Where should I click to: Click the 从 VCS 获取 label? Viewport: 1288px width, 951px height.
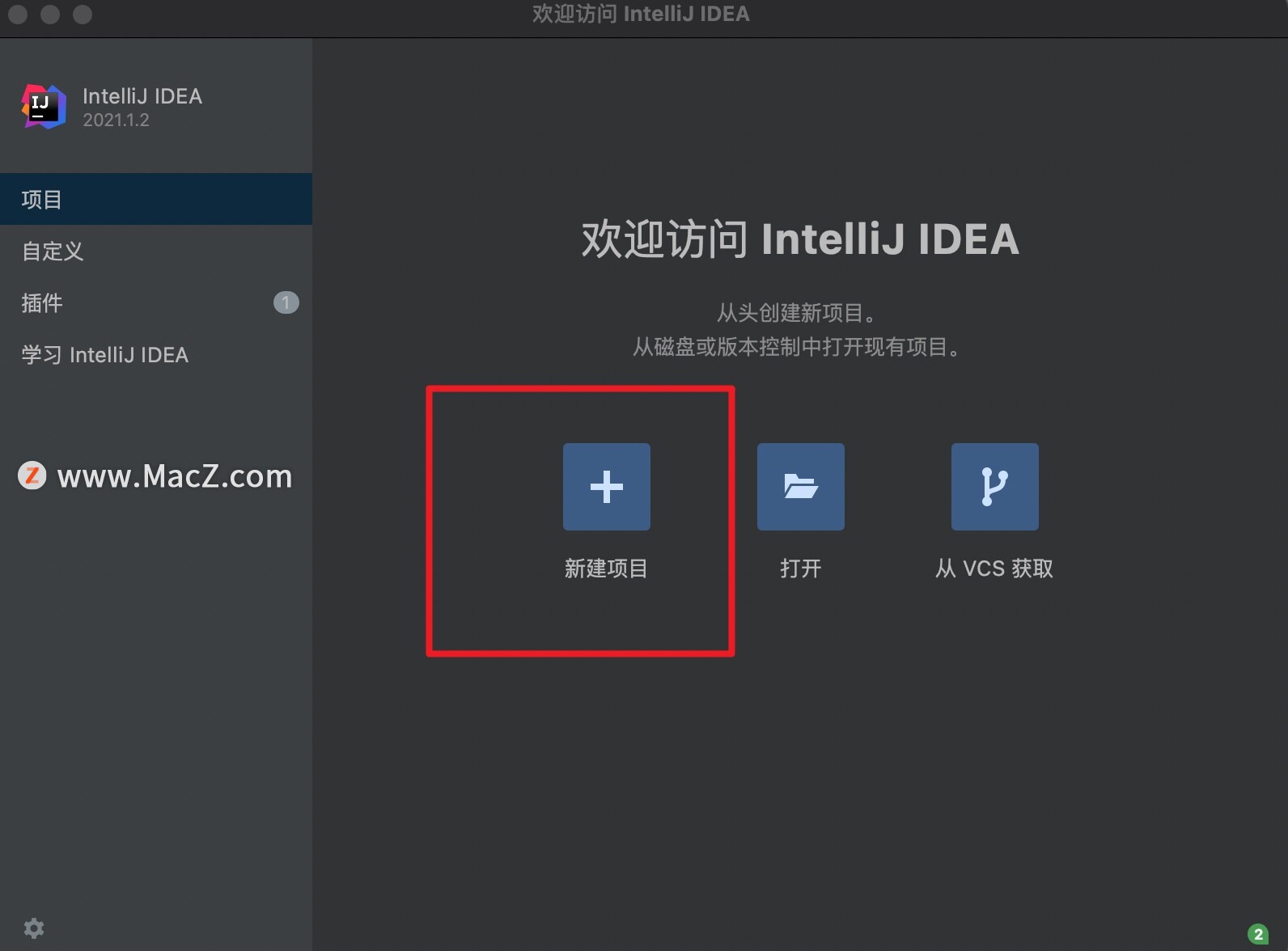click(995, 568)
